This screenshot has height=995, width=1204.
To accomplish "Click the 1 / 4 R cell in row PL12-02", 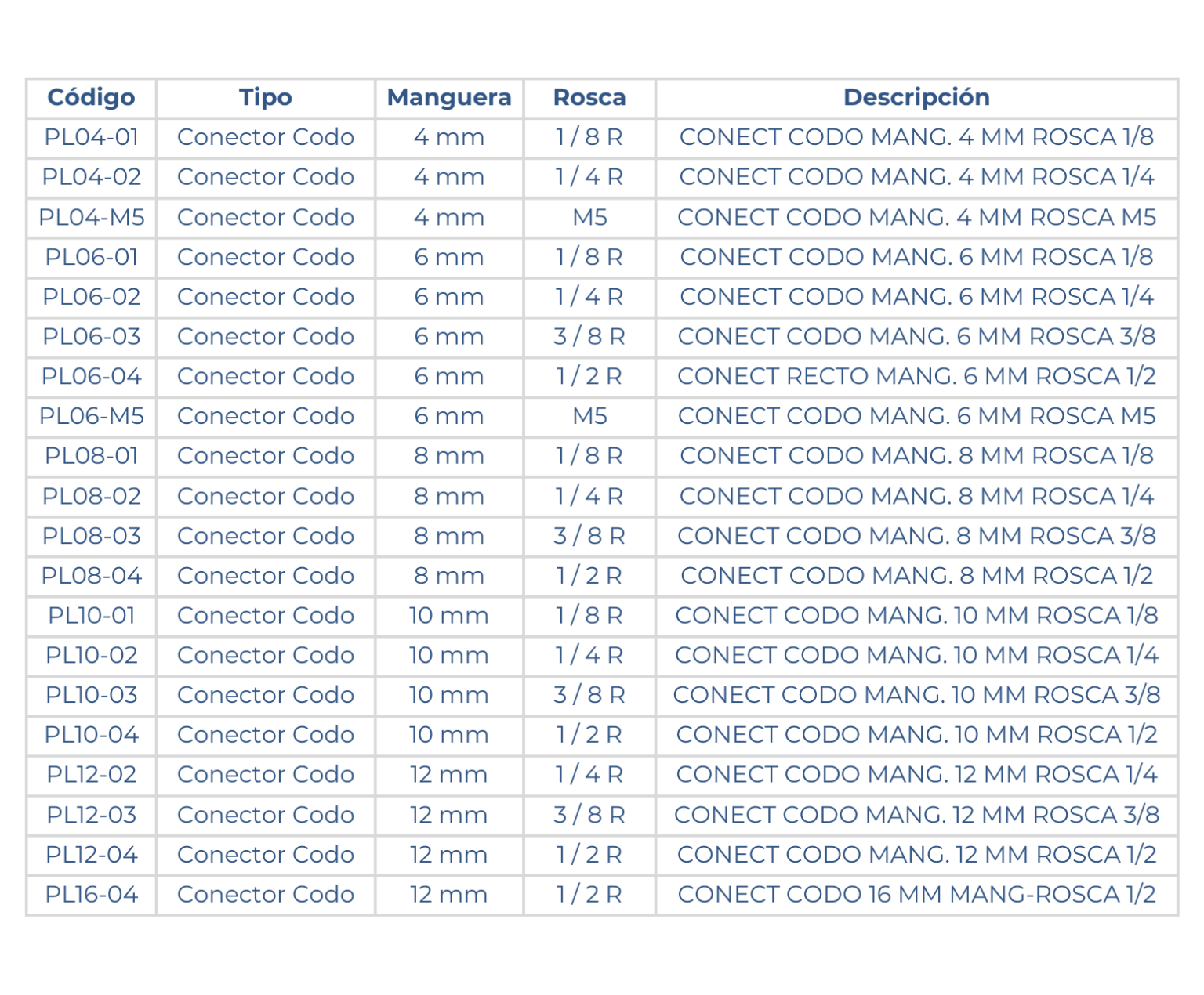I will [589, 775].
